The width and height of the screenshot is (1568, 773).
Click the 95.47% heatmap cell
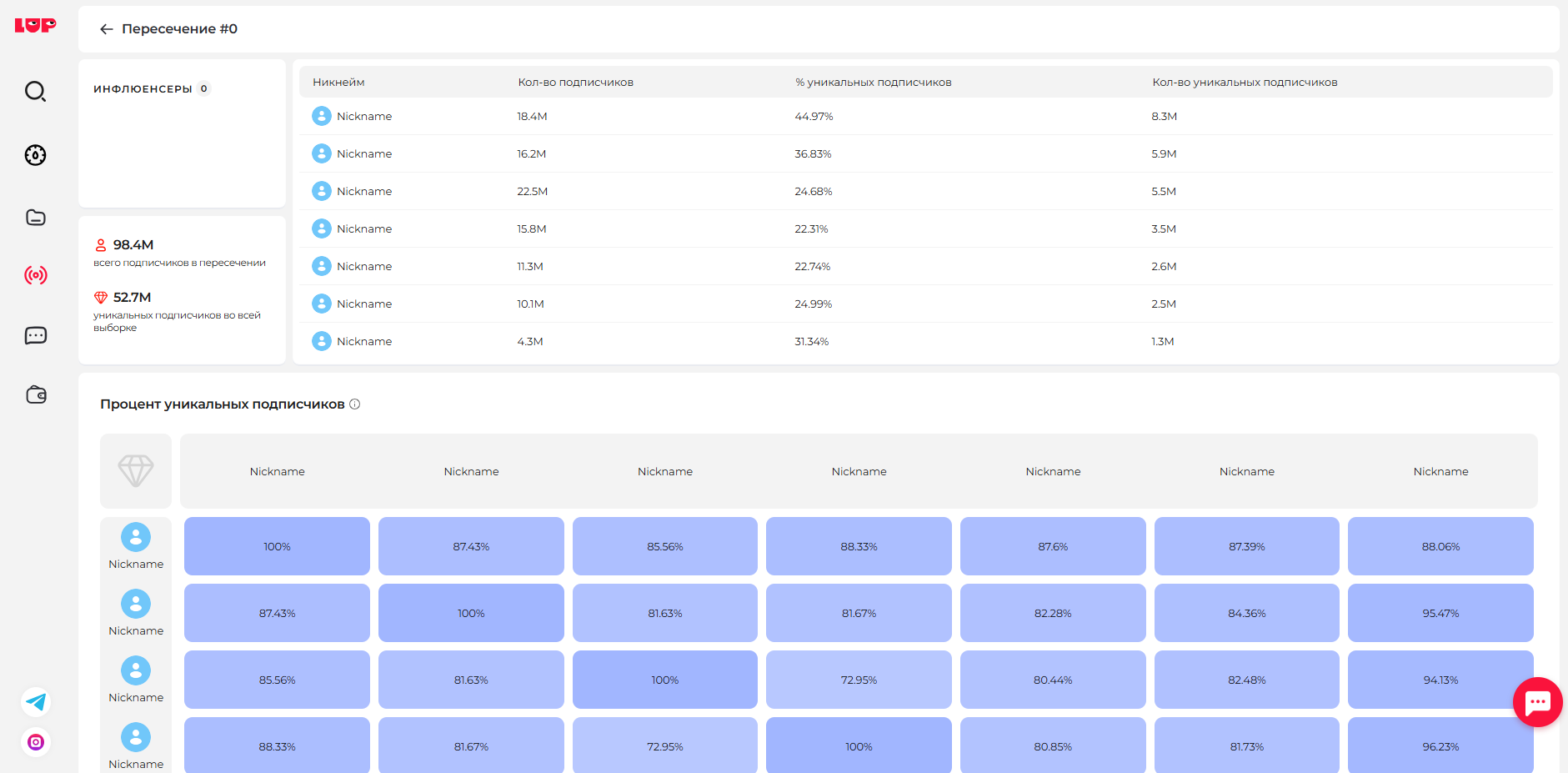1440,613
